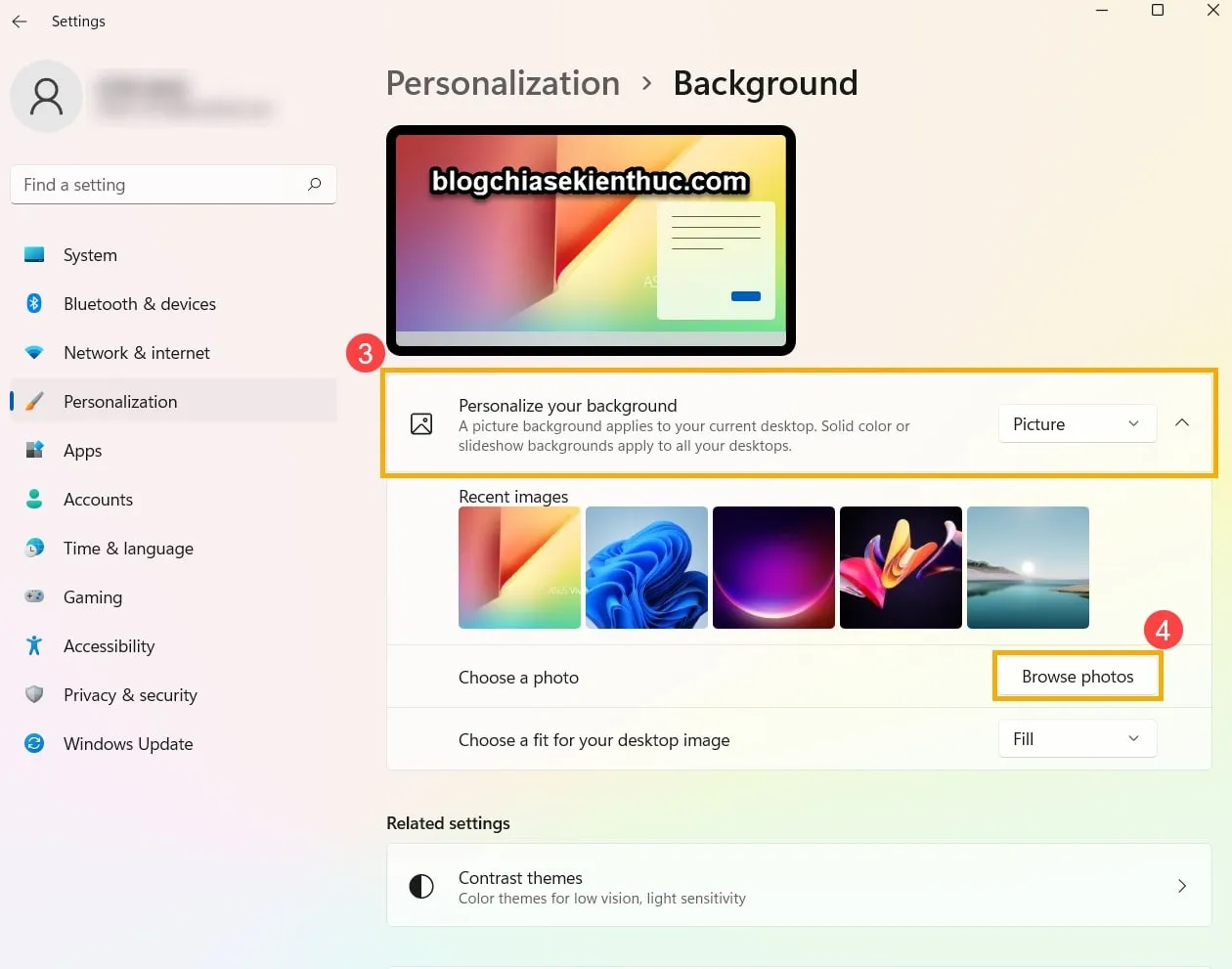Image resolution: width=1232 pixels, height=969 pixels.
Task: Select the blue Windows bloom wallpaper
Action: pyautogui.click(x=646, y=567)
